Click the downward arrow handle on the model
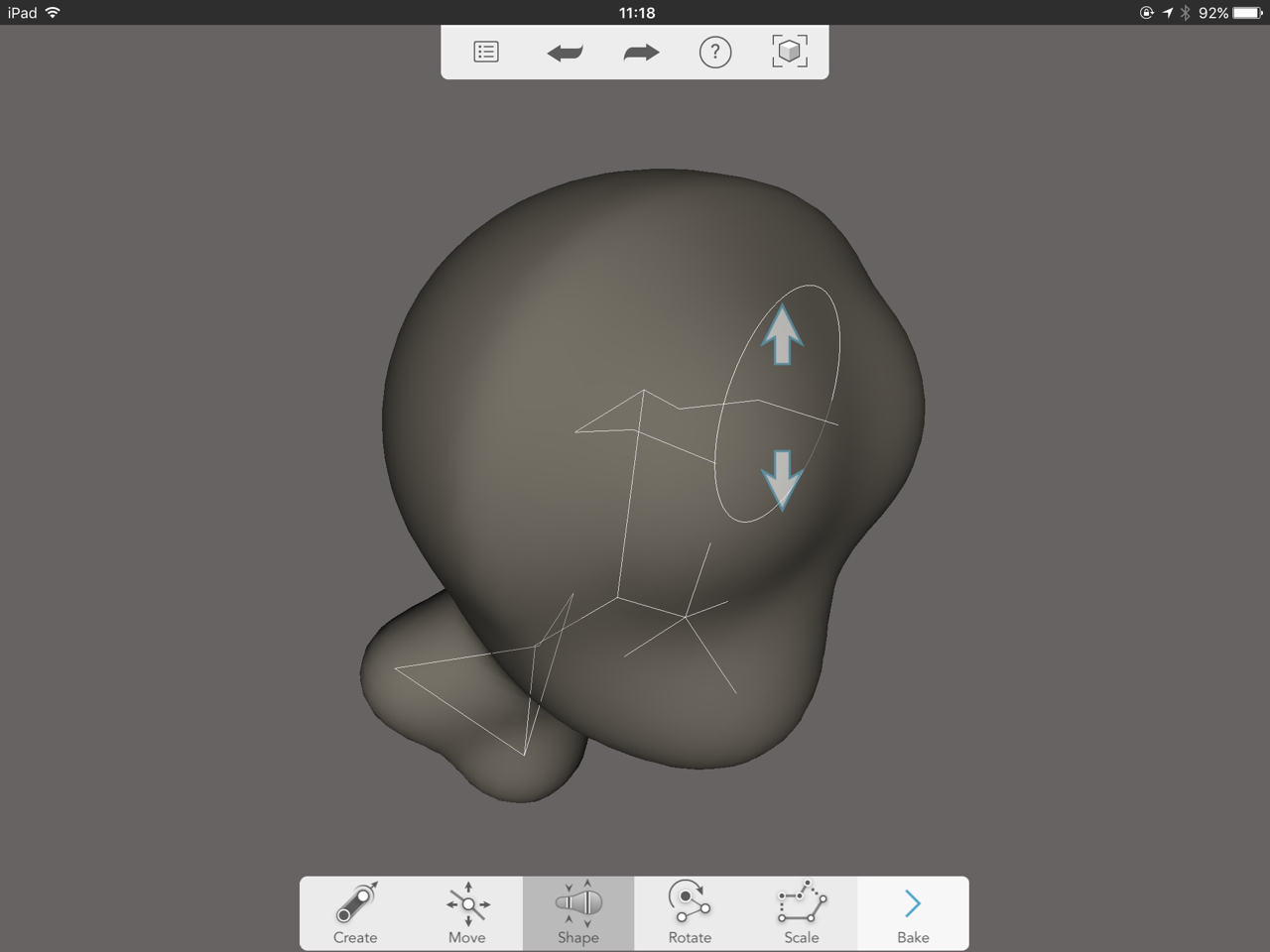Screen dimensions: 1270x952 tap(782, 479)
